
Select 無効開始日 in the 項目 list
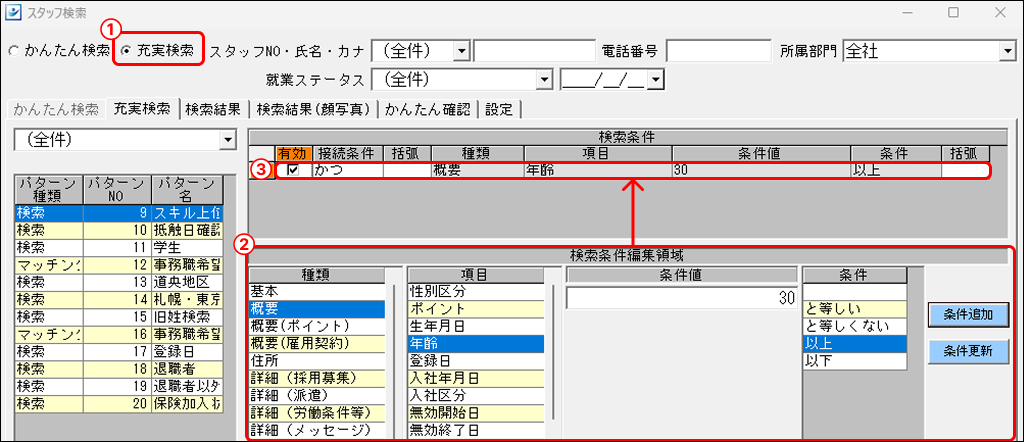point(476,413)
